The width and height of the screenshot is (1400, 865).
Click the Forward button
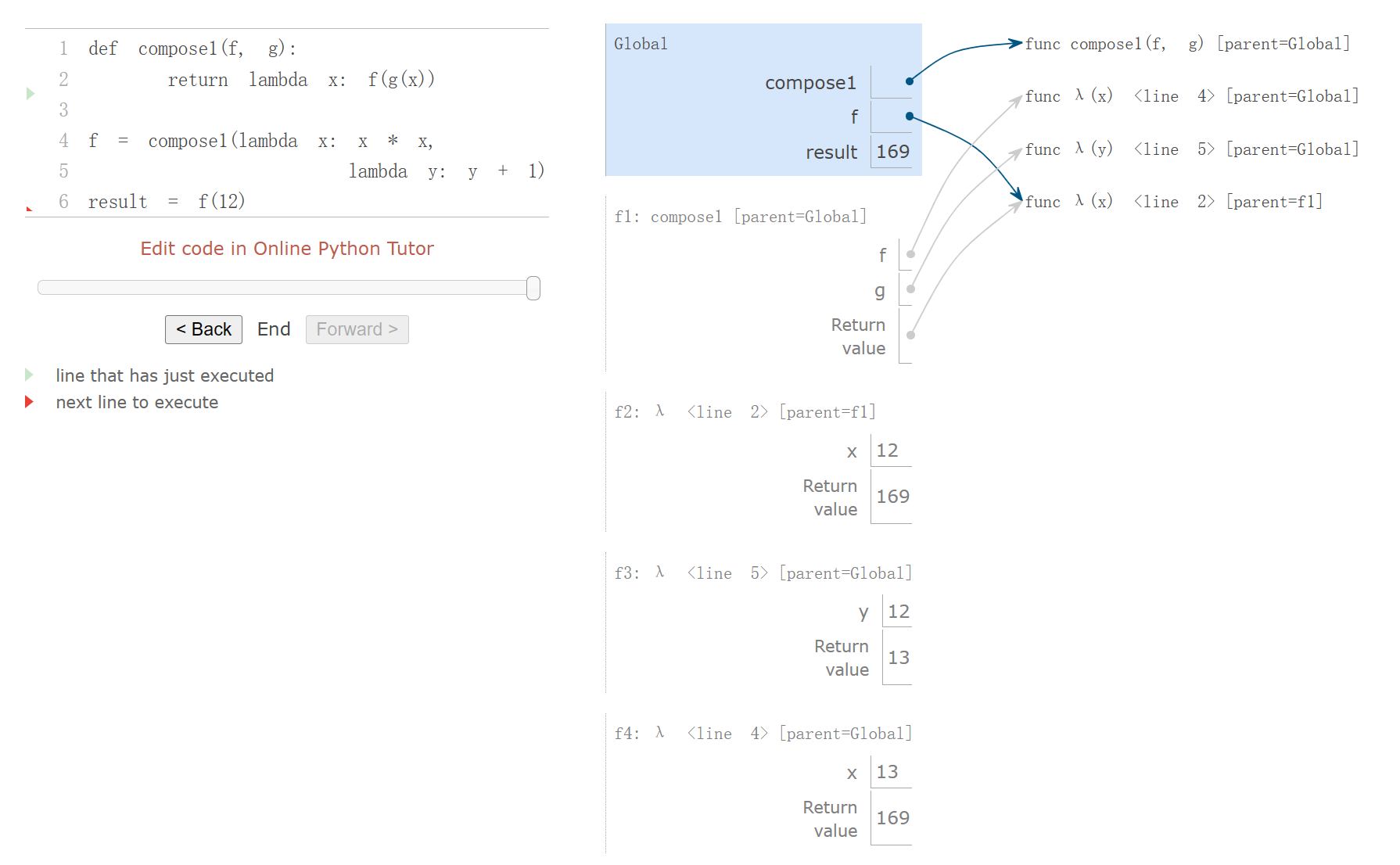pyautogui.click(x=357, y=329)
